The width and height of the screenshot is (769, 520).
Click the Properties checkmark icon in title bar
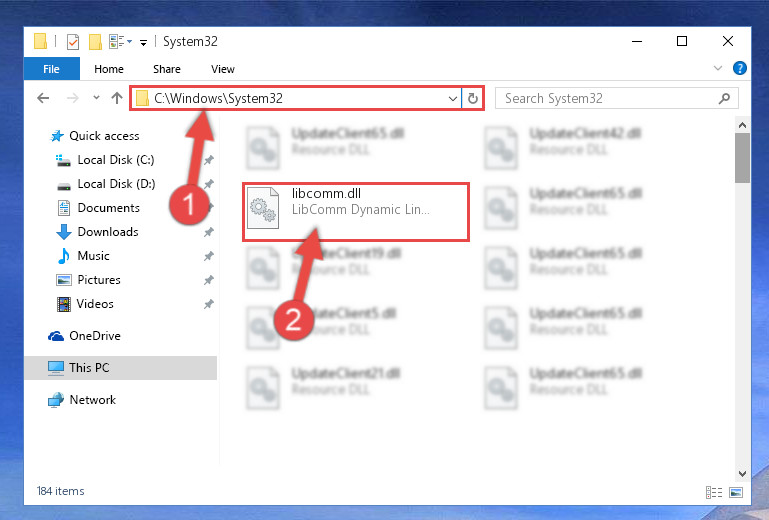pos(73,42)
